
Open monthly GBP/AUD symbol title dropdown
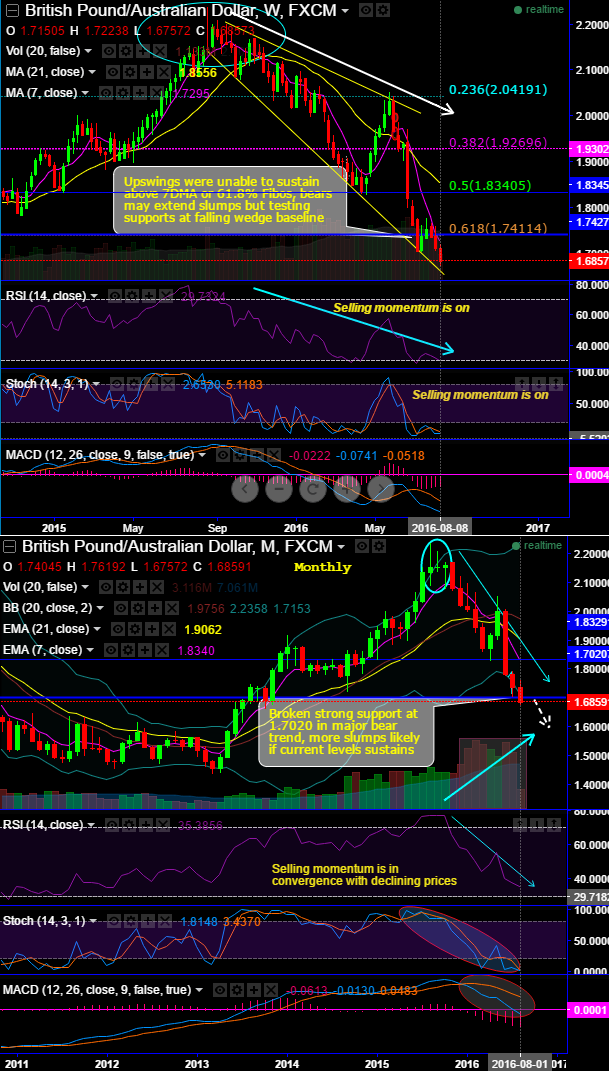click(341, 546)
